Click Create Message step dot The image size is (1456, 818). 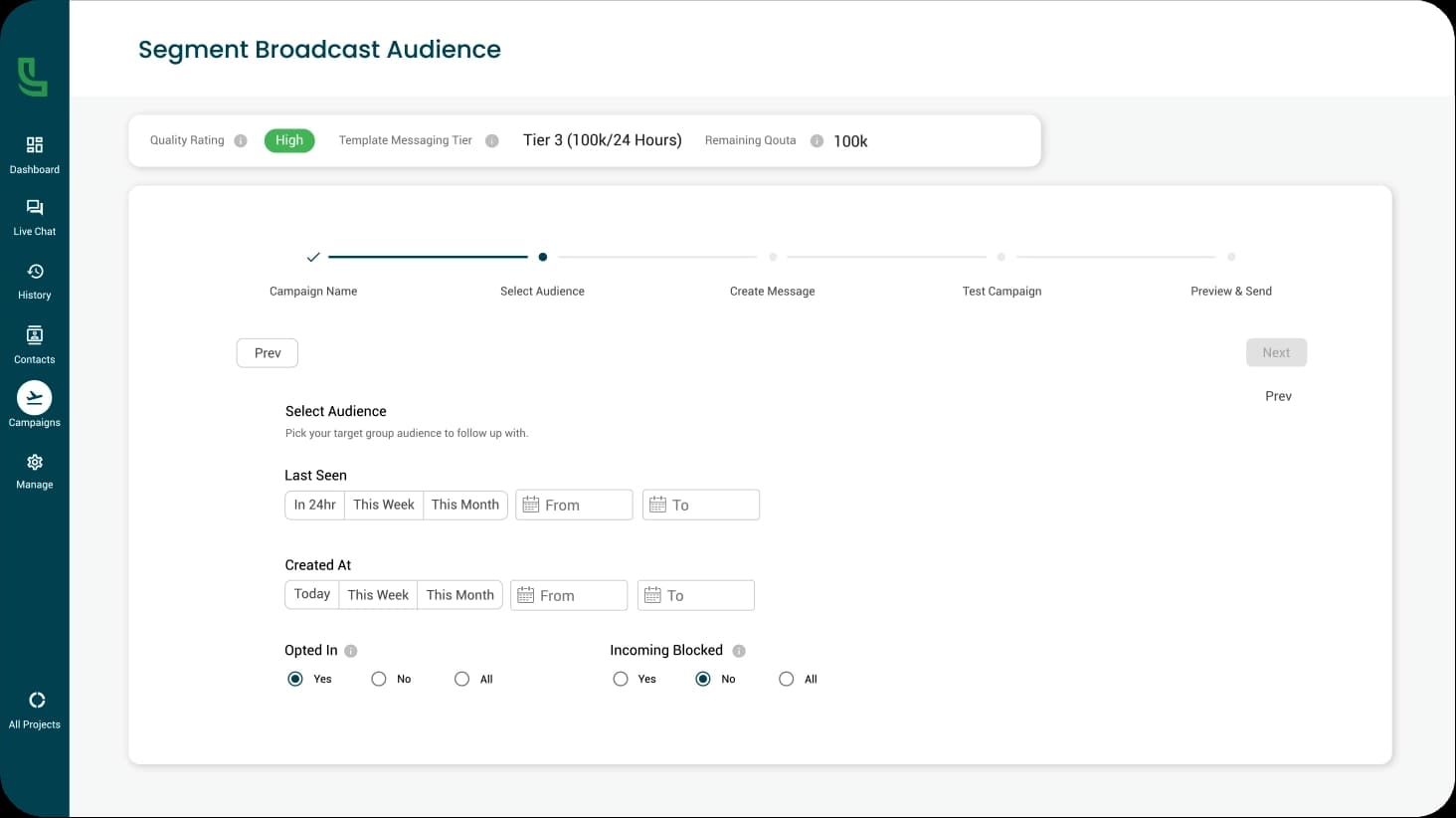773,257
